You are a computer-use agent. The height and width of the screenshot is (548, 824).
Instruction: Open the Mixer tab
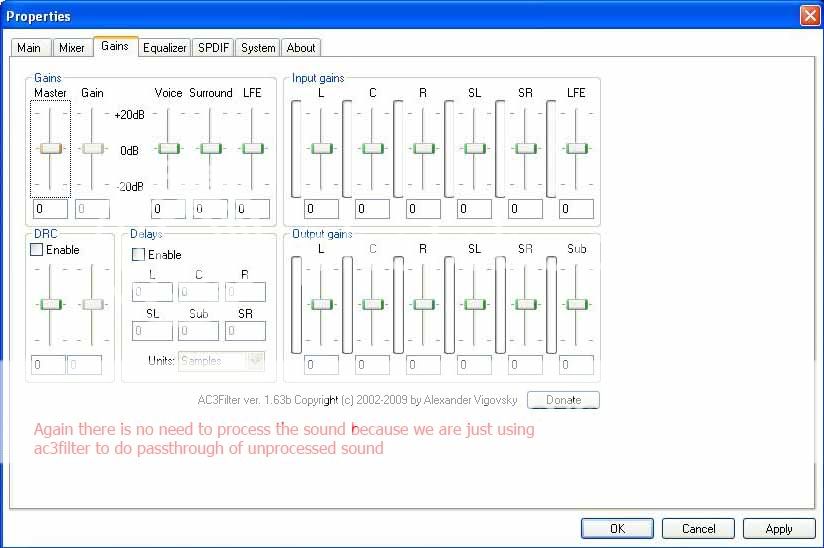[71, 47]
